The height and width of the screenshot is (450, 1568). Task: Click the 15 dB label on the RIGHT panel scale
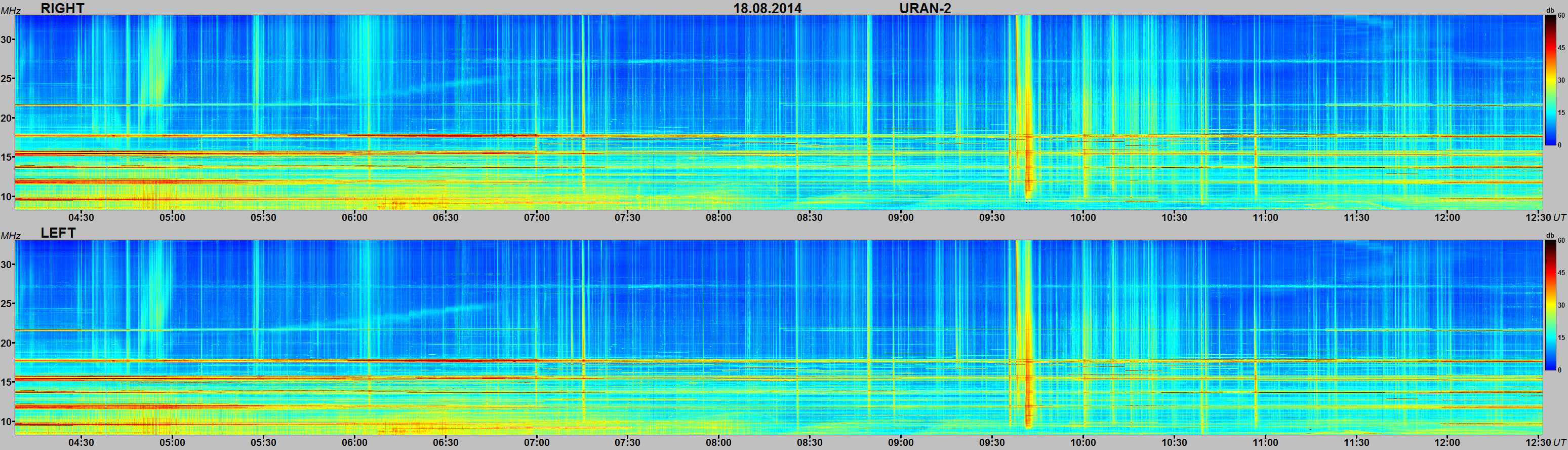coord(1561,113)
